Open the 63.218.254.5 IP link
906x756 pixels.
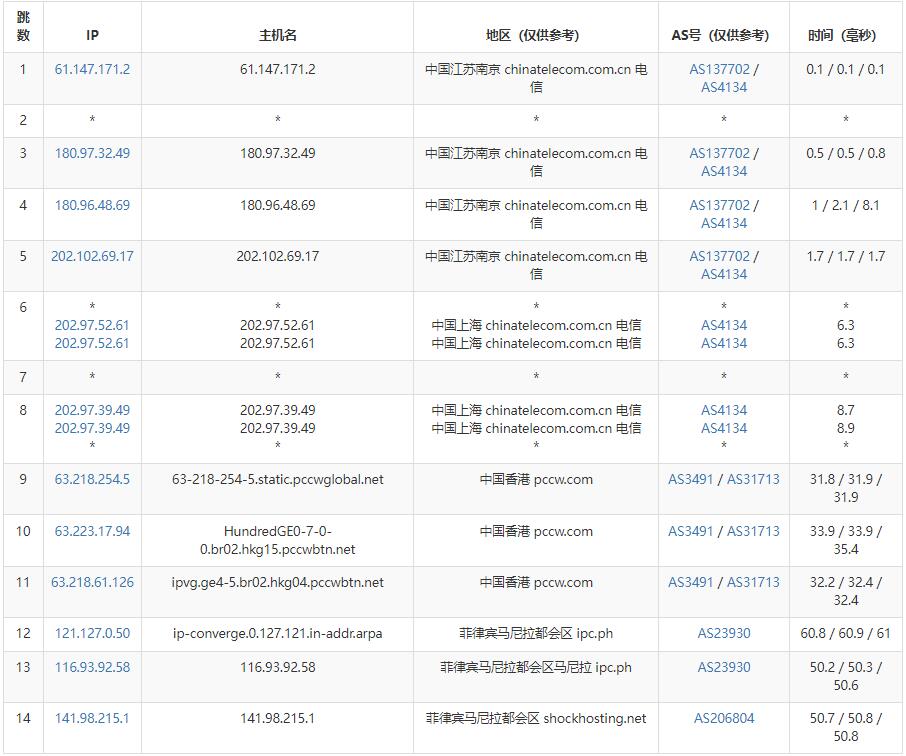point(92,479)
